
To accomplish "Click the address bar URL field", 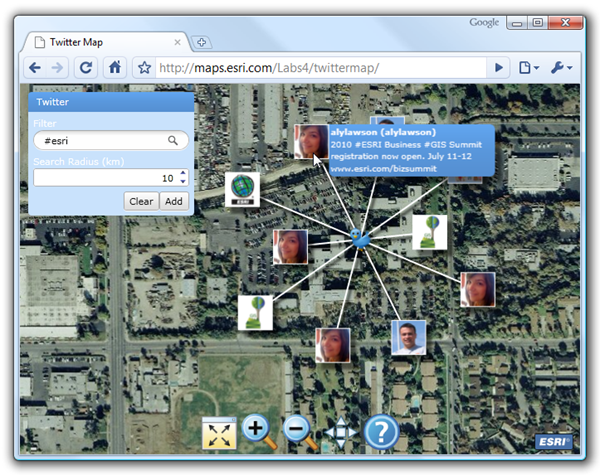I will [321, 68].
